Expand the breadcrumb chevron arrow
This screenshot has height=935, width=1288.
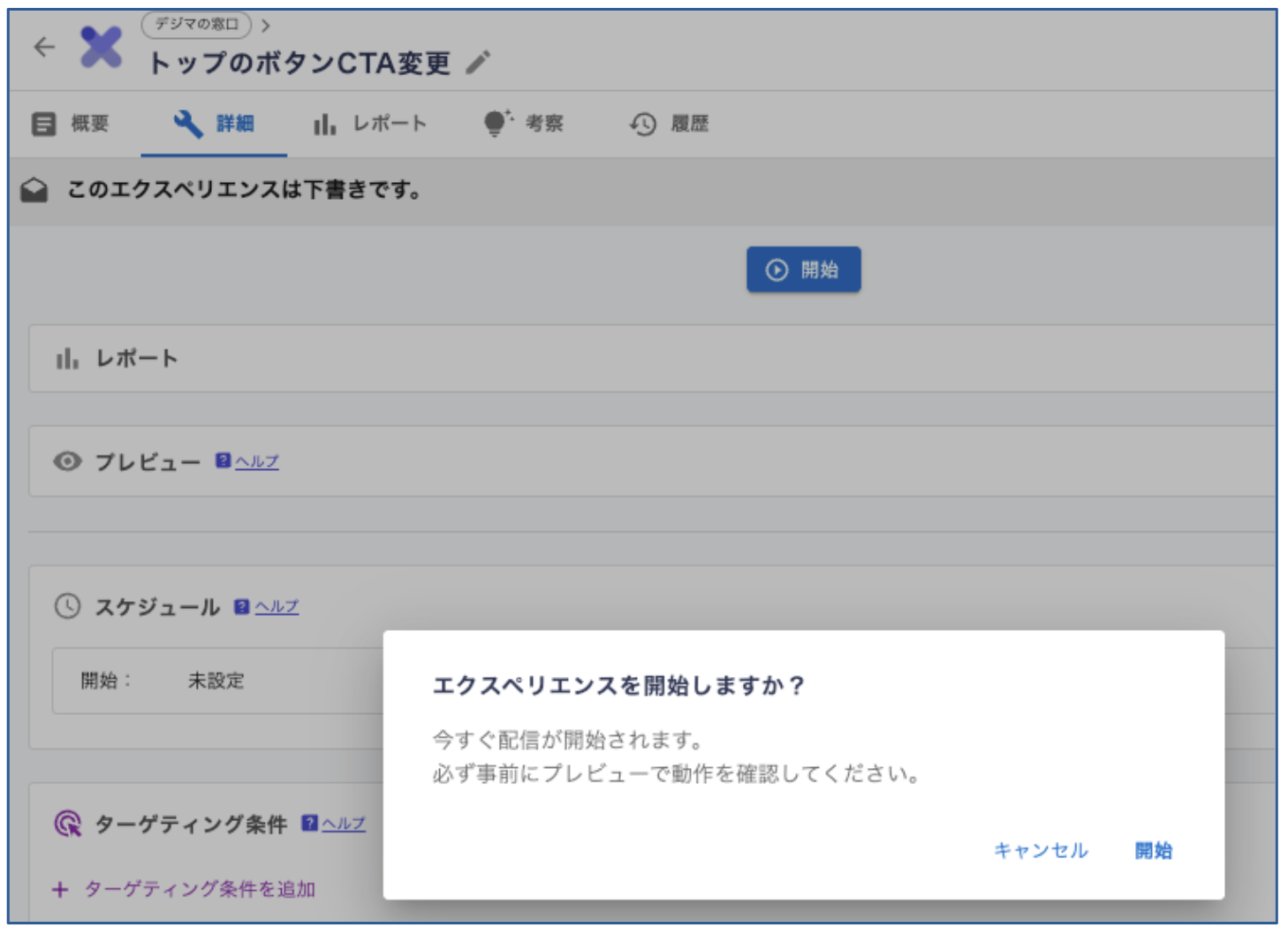266,26
